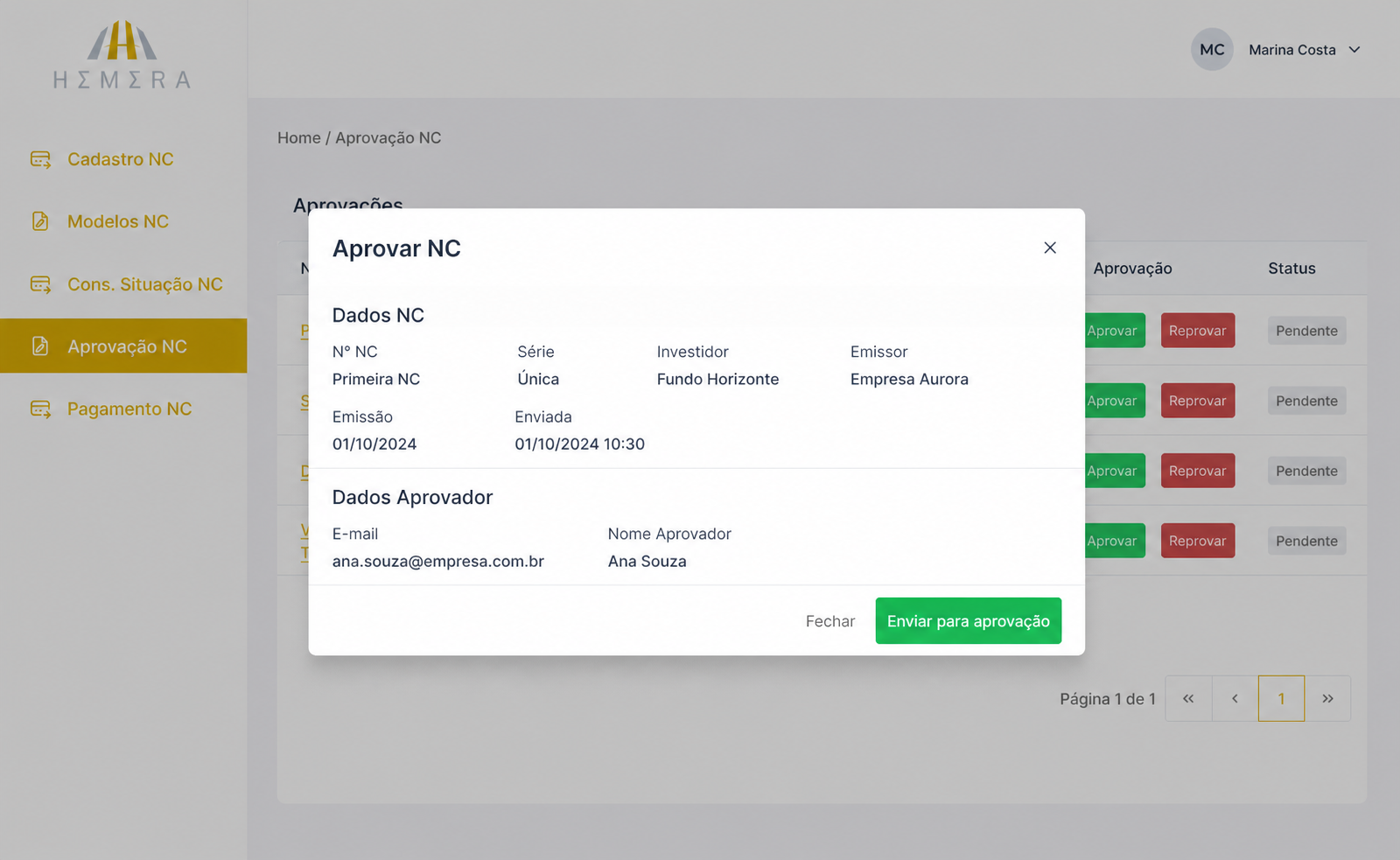Click Reprovar in third table row
Viewport: 1400px width, 860px height.
(x=1198, y=471)
